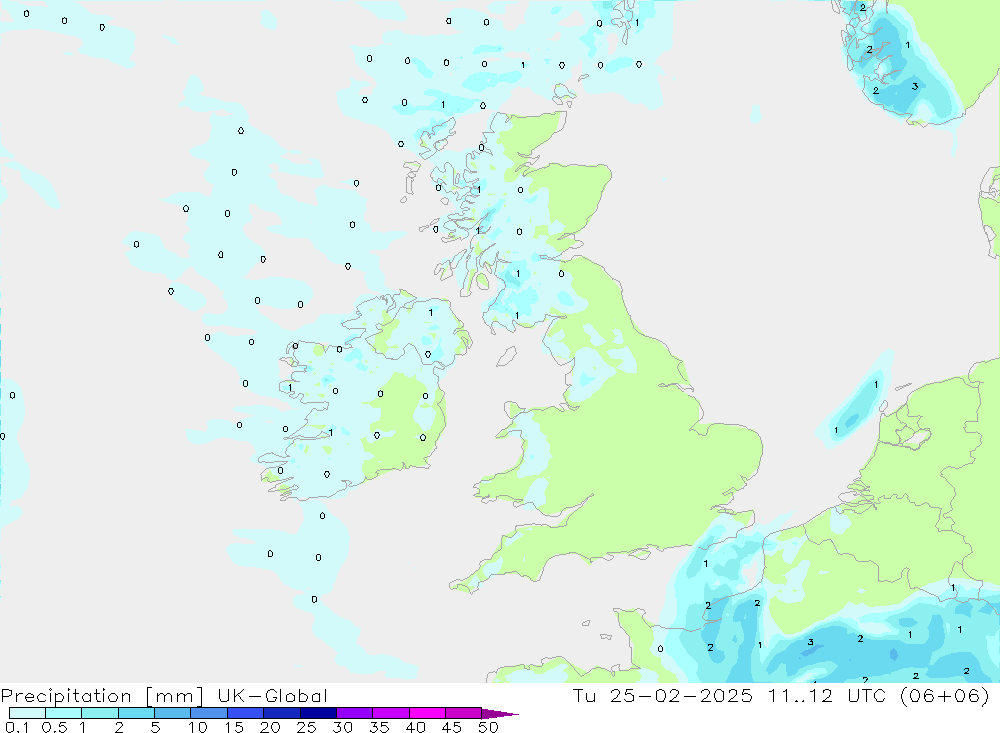The image size is (1000, 733).
Task: Select the '(06+06)' forecast run text
Action: (945, 695)
